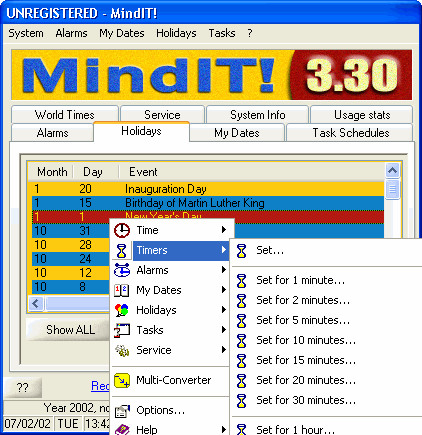Expand the My Dates submenu arrow in context menu

point(224,290)
